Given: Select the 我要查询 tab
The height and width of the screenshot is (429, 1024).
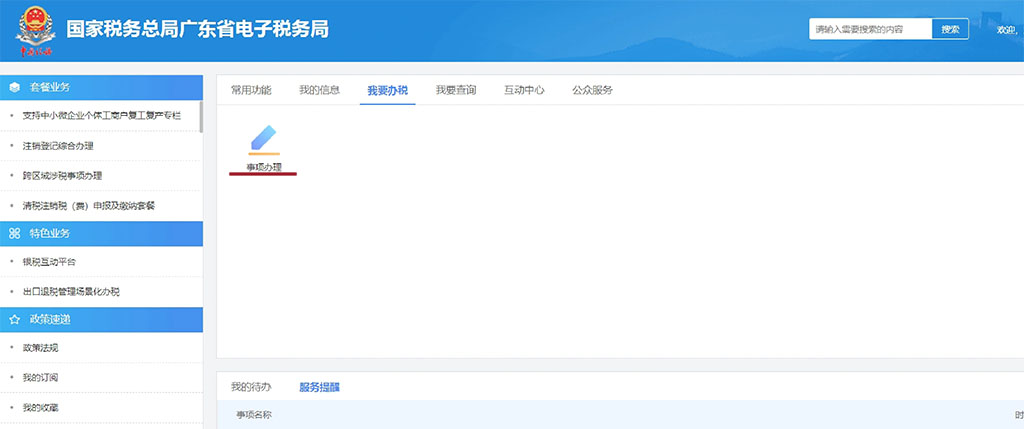Looking at the screenshot, I should [x=456, y=90].
